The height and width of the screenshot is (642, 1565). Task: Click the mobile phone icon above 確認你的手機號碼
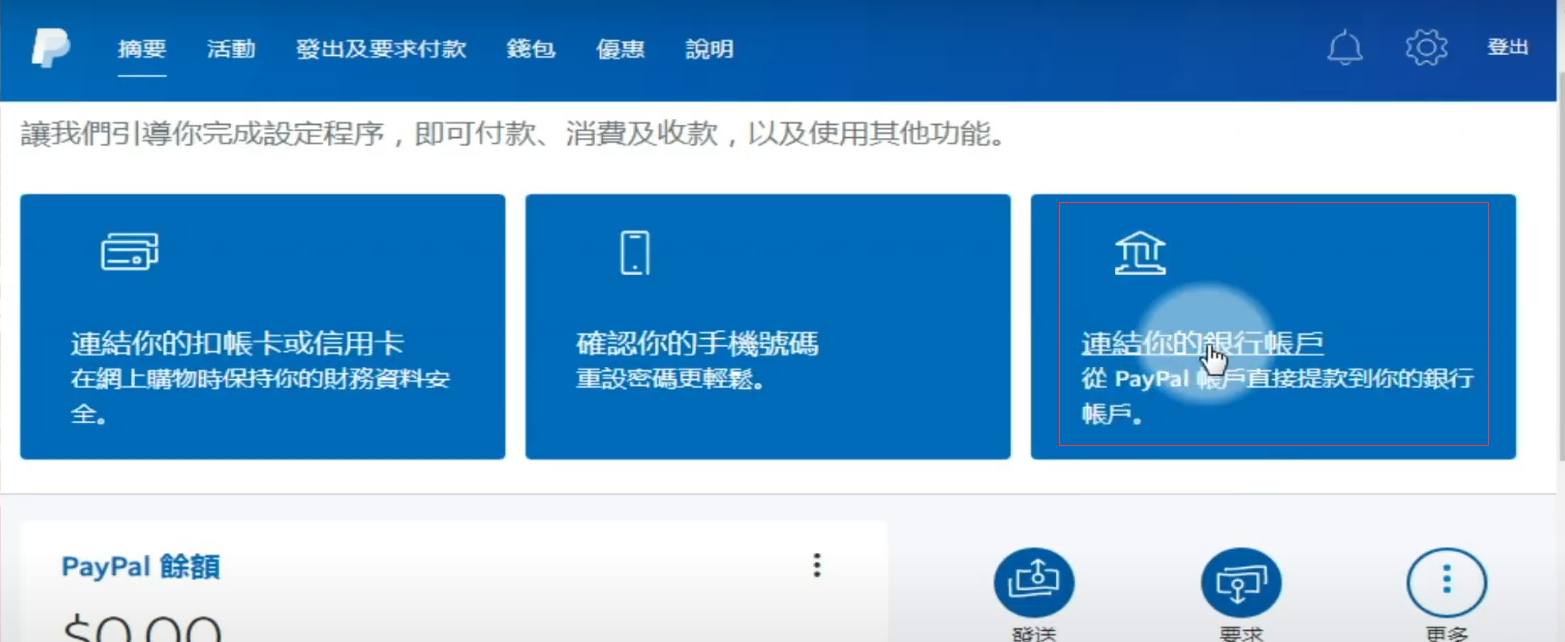(x=637, y=251)
